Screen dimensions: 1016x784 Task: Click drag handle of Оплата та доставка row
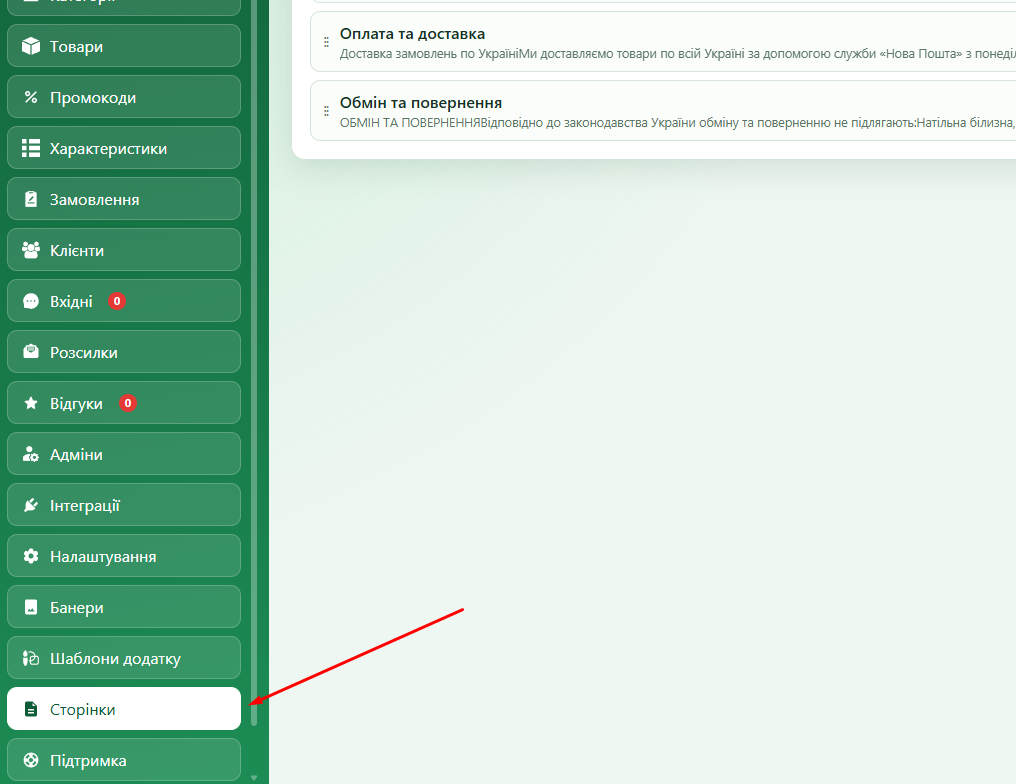pyautogui.click(x=326, y=42)
